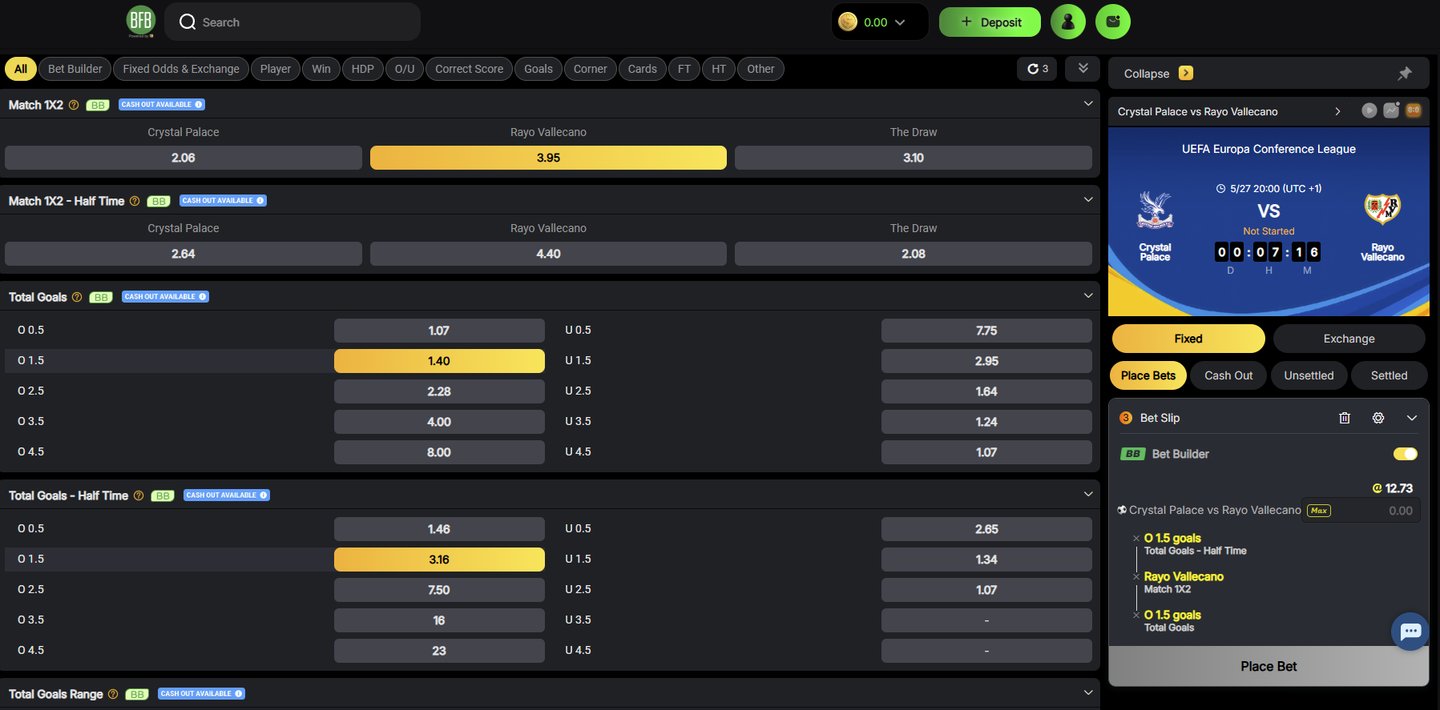
Task: Switch to the Exchange tab
Action: pos(1349,339)
